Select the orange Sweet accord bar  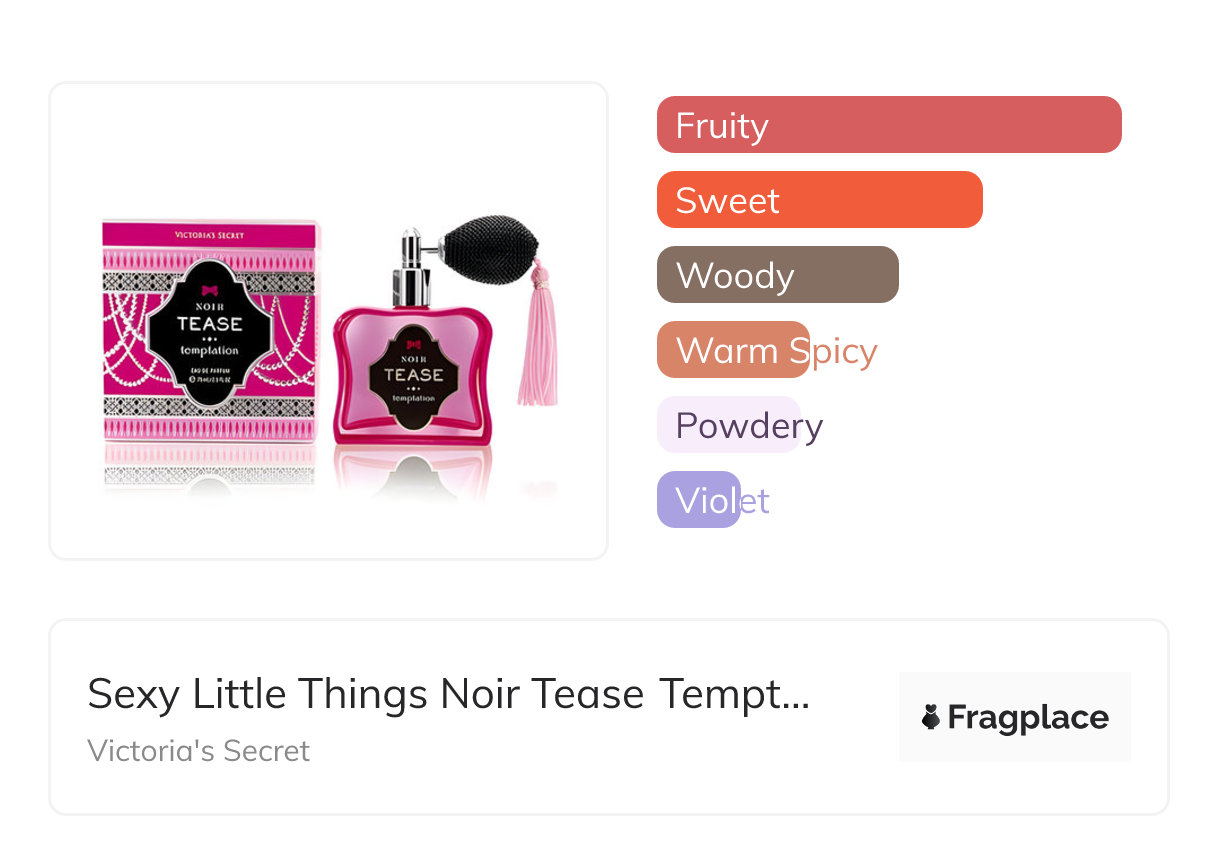coord(819,200)
